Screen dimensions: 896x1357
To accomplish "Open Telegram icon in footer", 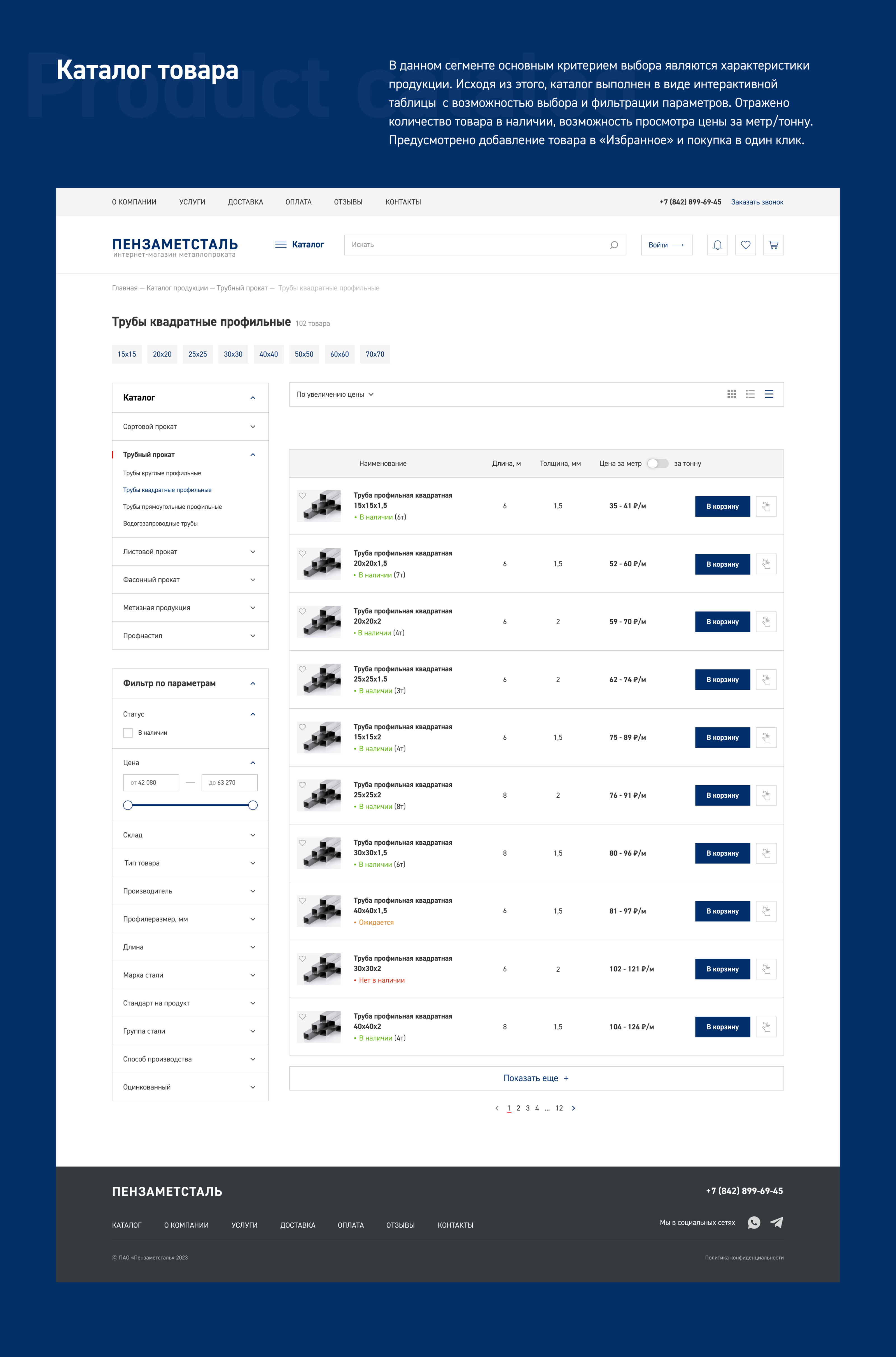I will 776,1223.
